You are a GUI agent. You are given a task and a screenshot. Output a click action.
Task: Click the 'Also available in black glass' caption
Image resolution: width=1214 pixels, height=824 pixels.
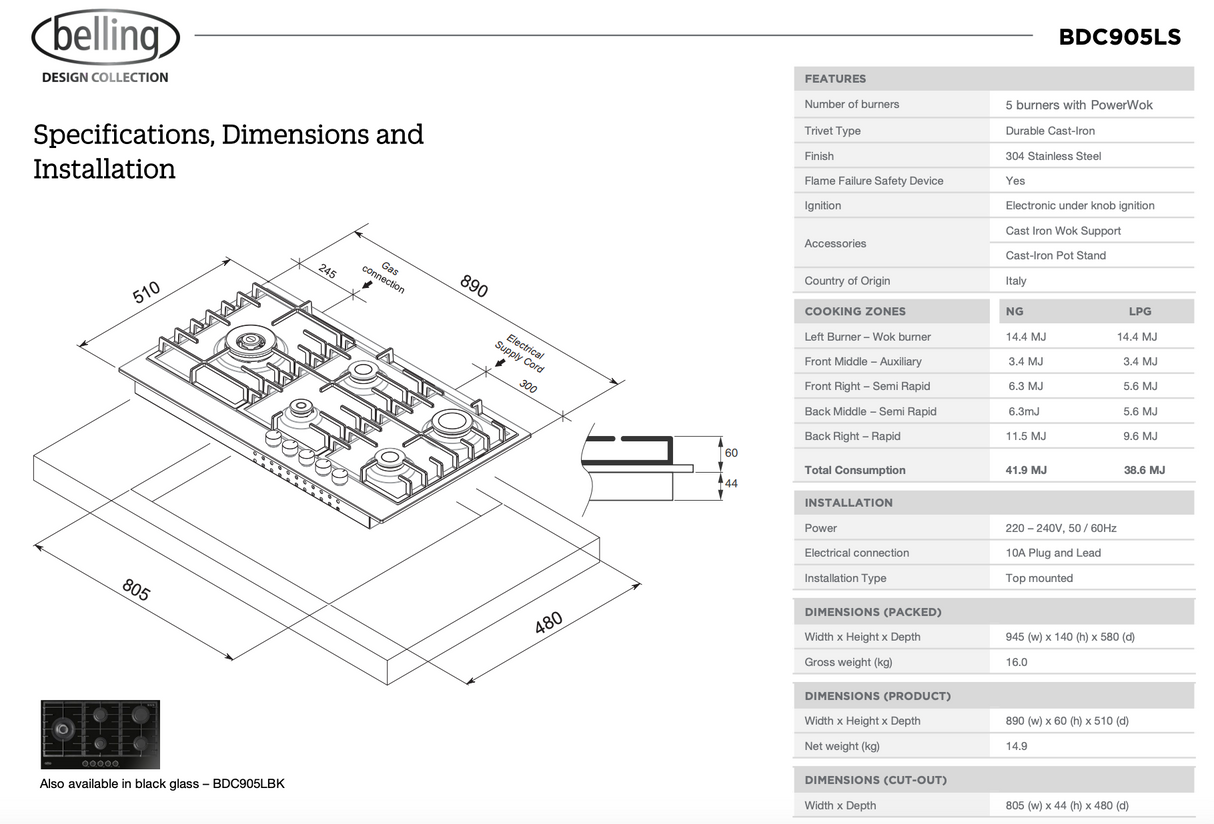tap(162, 783)
